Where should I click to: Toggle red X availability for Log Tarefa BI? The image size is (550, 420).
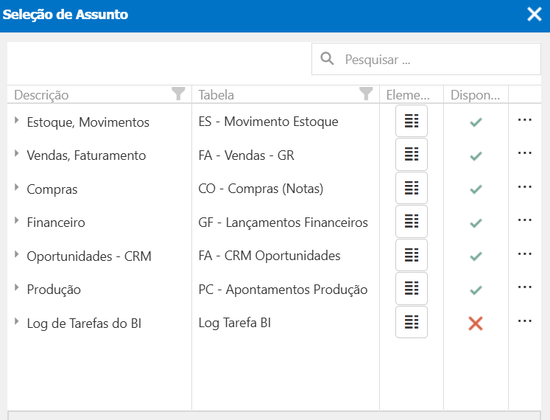(x=476, y=324)
